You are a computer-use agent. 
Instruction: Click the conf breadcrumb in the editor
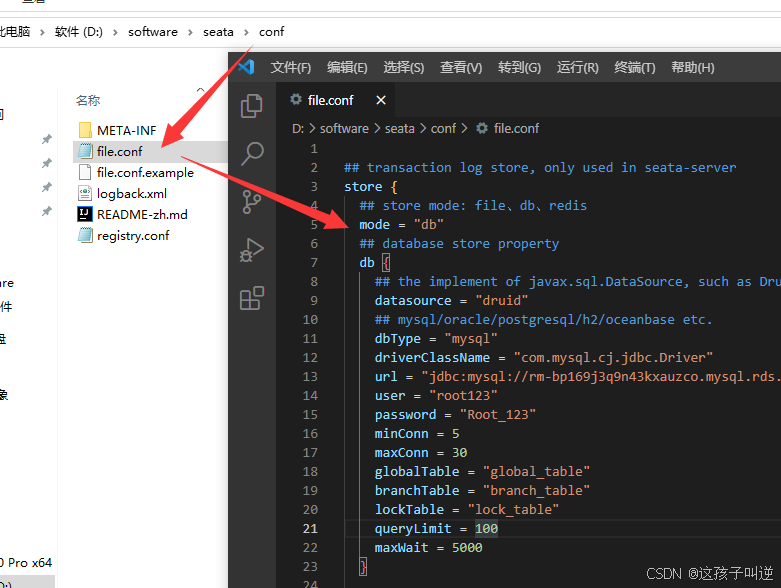(443, 128)
